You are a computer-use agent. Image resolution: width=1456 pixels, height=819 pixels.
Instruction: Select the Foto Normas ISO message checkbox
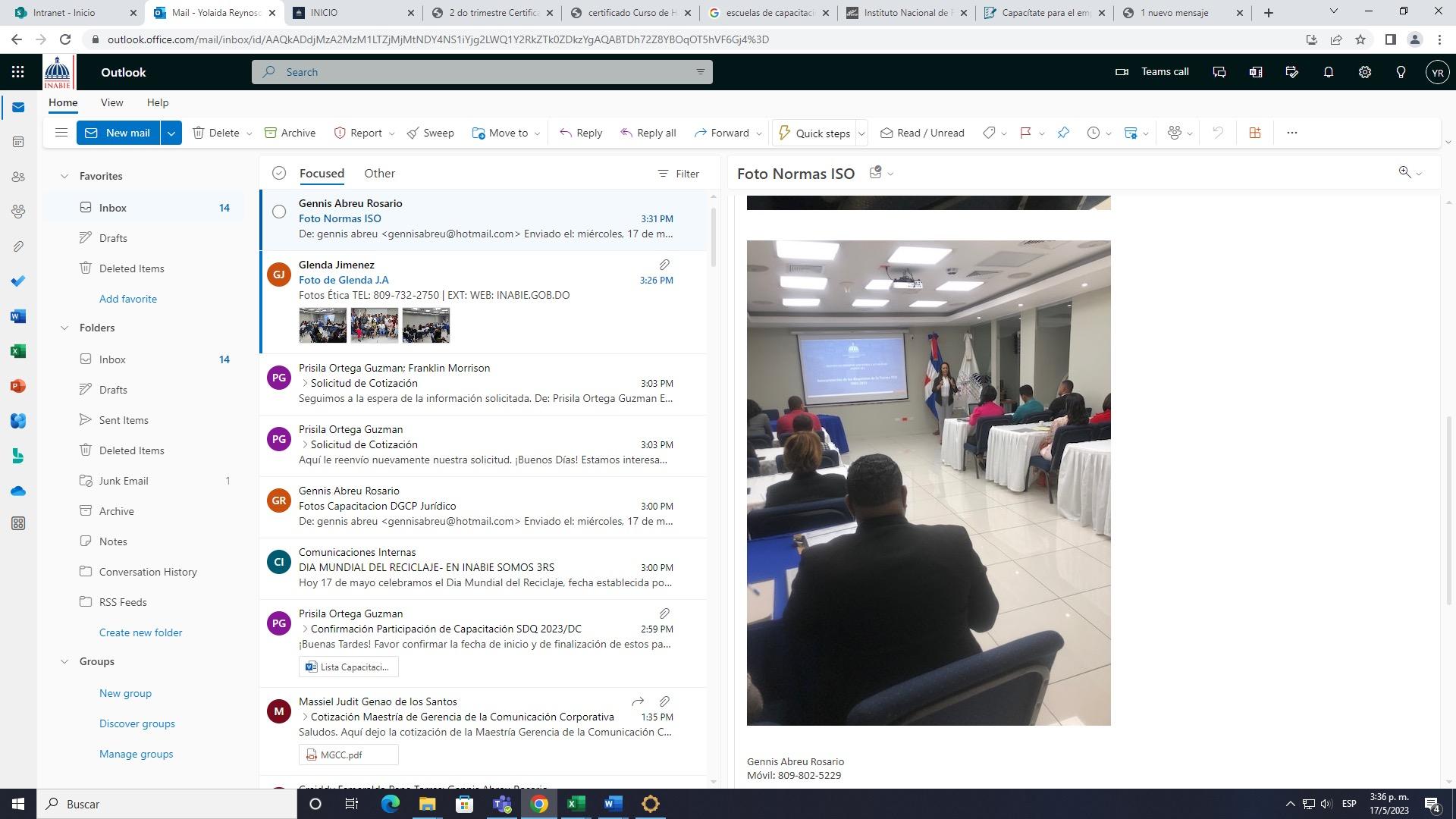[279, 212]
